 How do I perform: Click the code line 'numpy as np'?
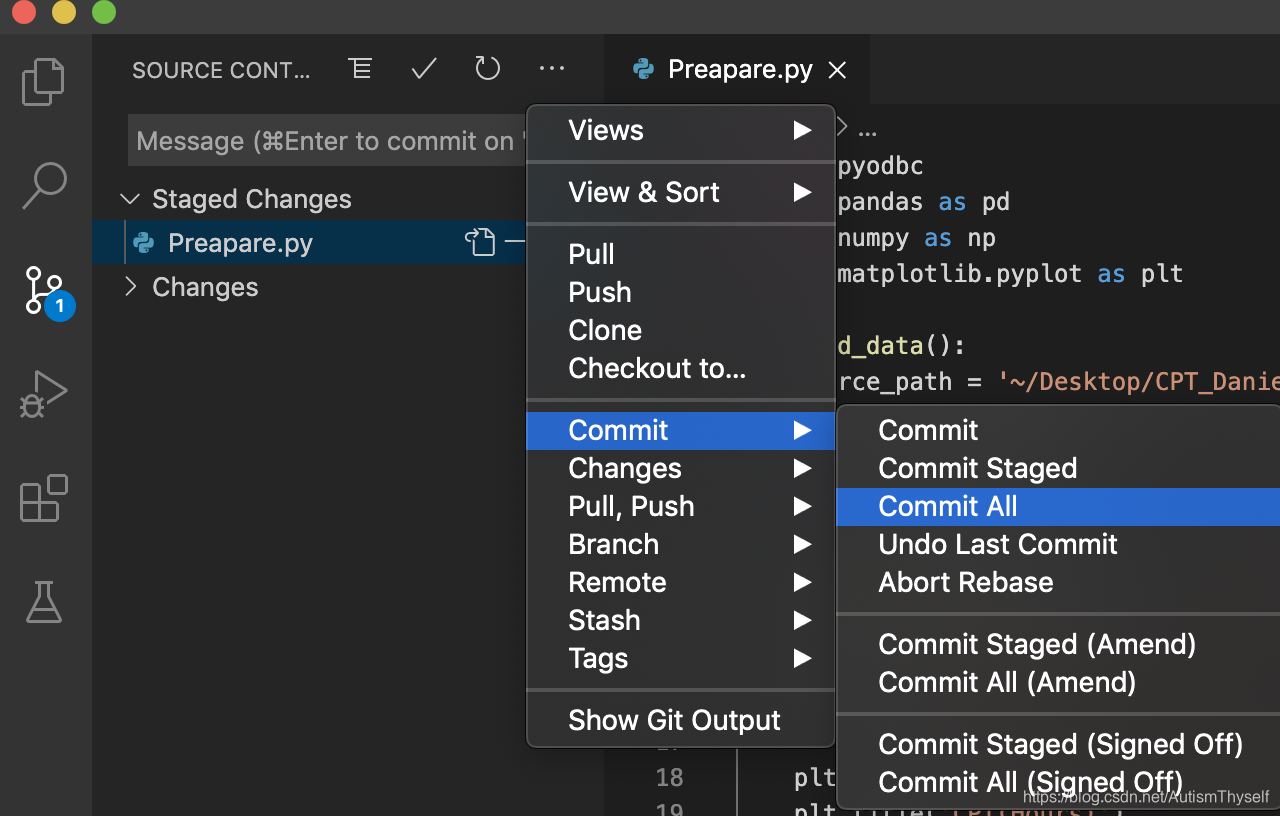point(916,238)
